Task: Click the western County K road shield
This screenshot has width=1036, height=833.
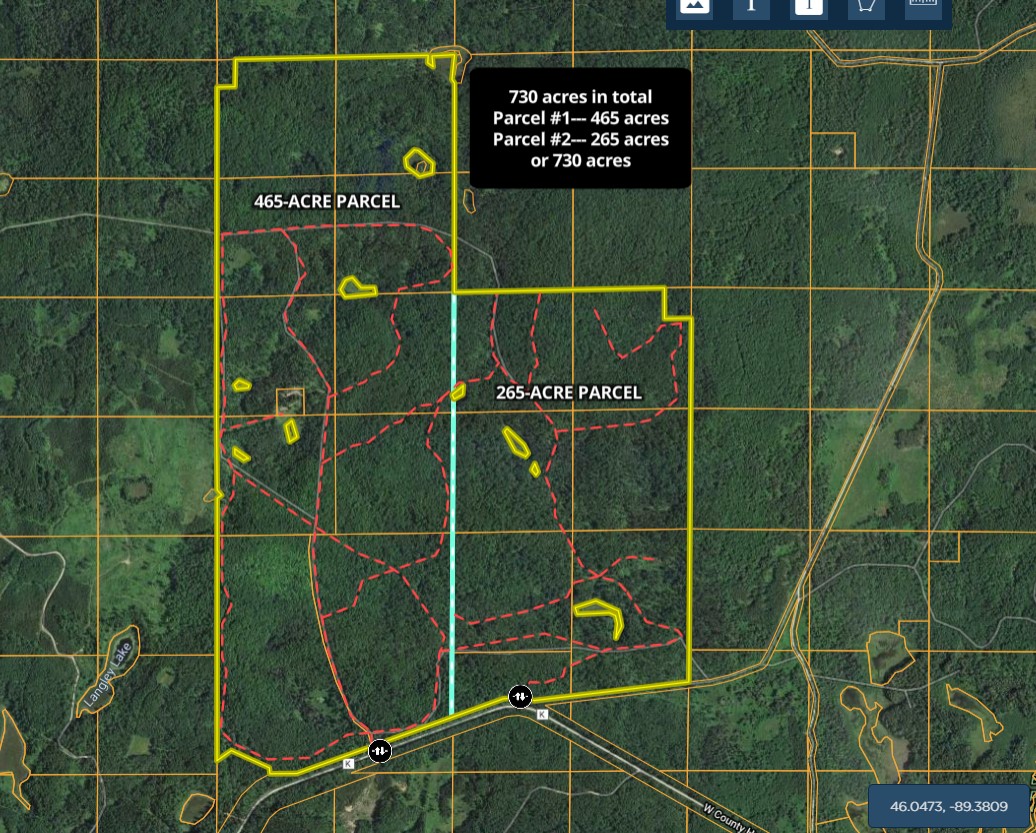Action: [x=349, y=764]
